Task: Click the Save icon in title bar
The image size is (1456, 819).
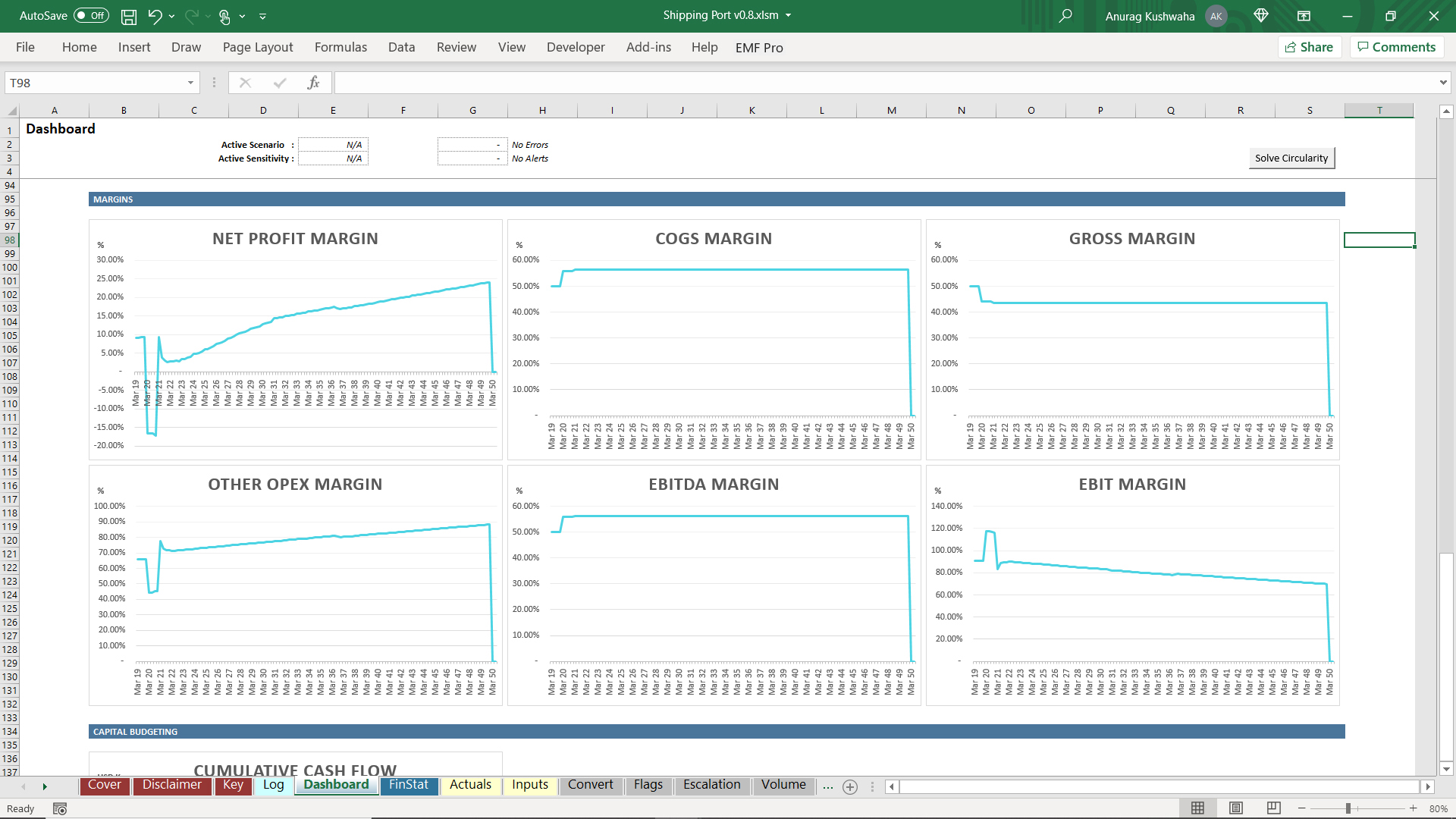Action: pyautogui.click(x=129, y=16)
